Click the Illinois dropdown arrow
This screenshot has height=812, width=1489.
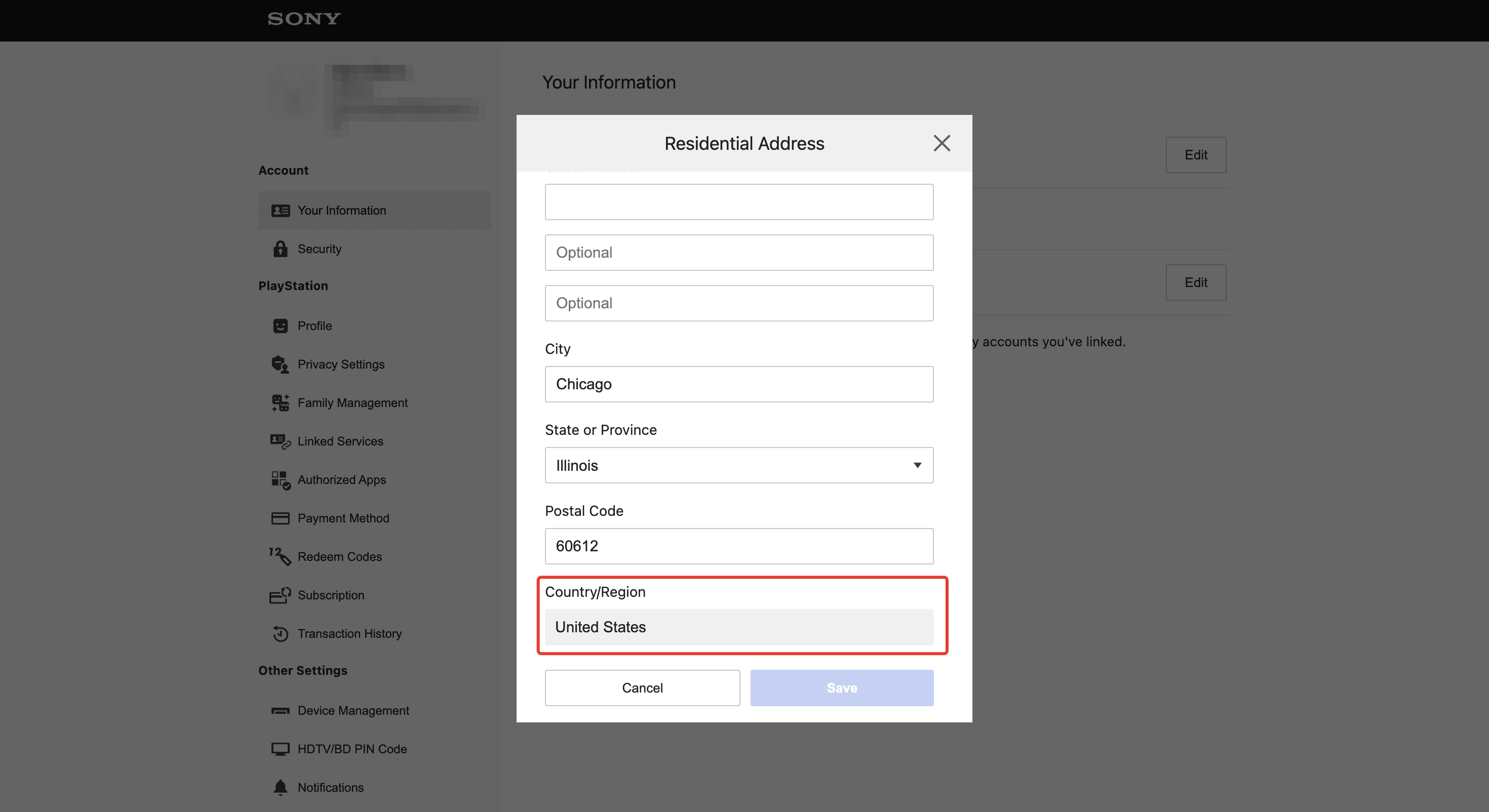pos(917,465)
